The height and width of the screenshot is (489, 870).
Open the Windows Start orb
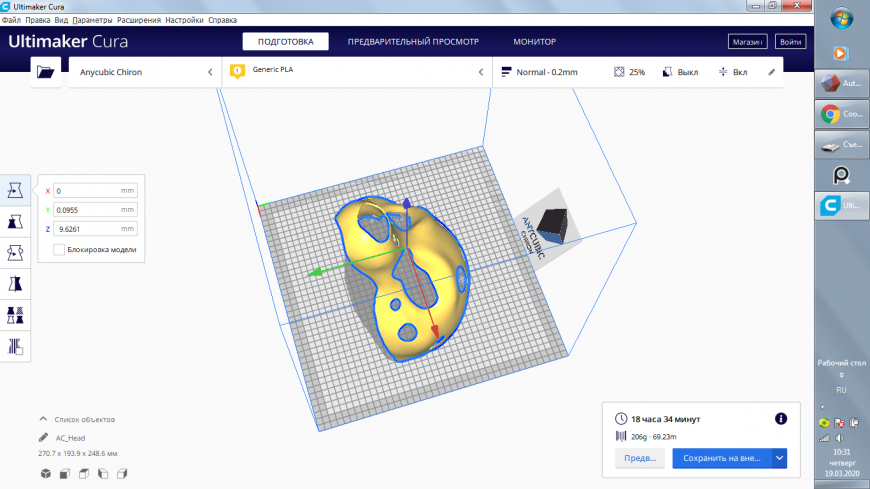click(842, 18)
